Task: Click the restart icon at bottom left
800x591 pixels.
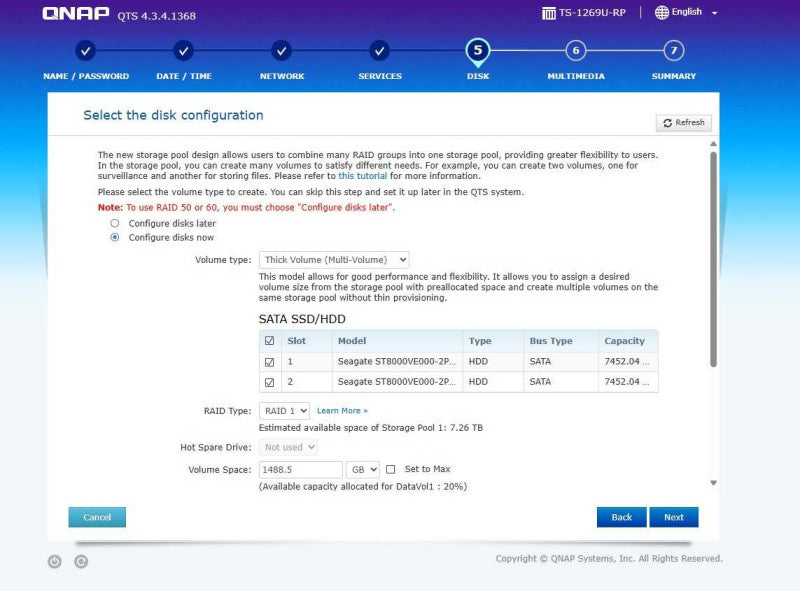Action: 81,561
